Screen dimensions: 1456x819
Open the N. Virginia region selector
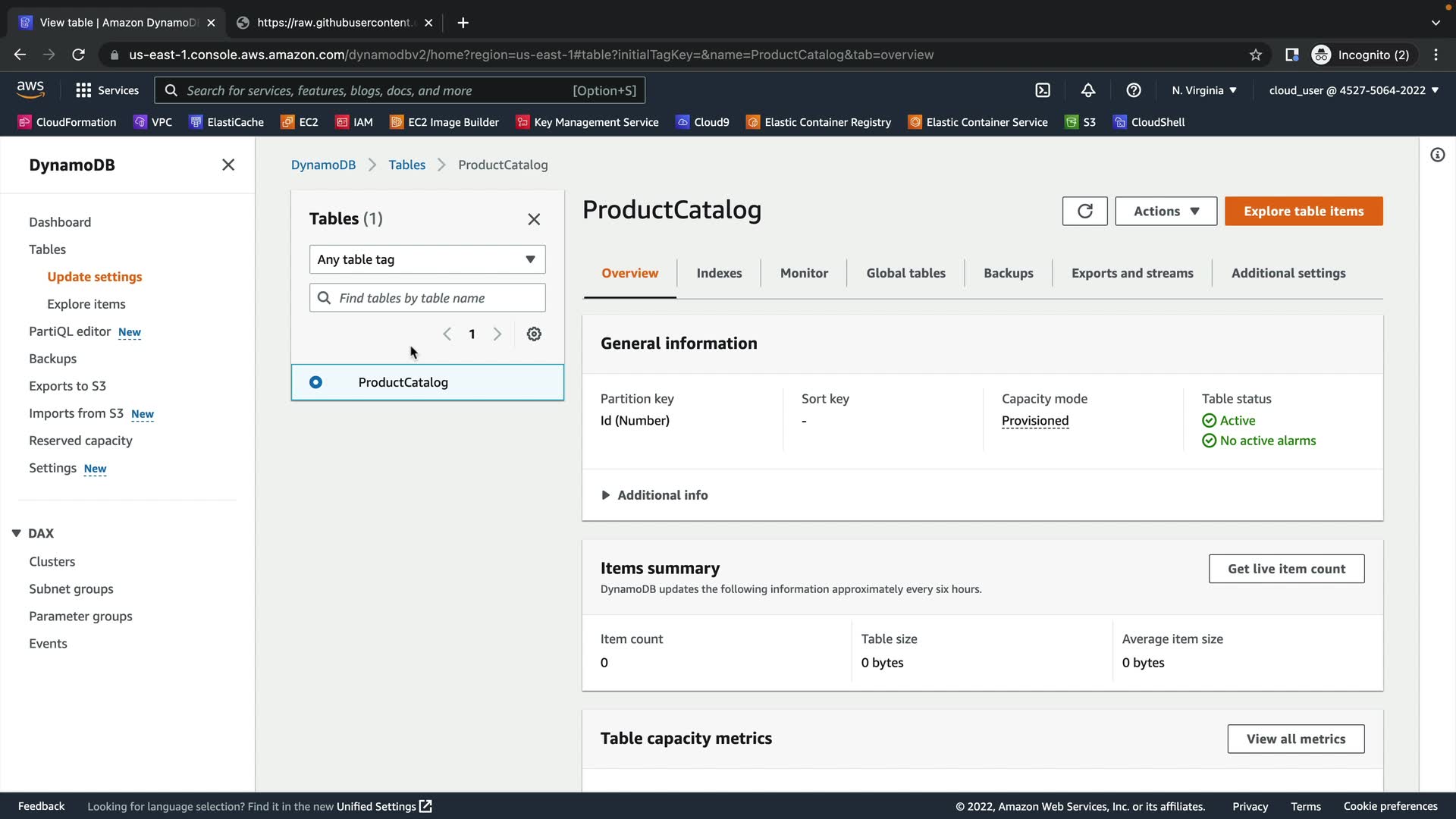point(1203,90)
